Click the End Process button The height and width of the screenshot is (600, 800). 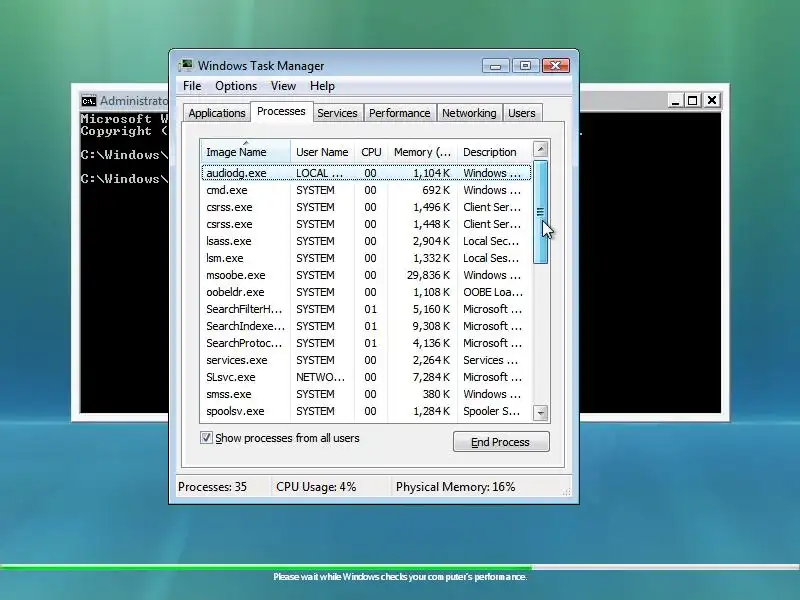click(501, 442)
